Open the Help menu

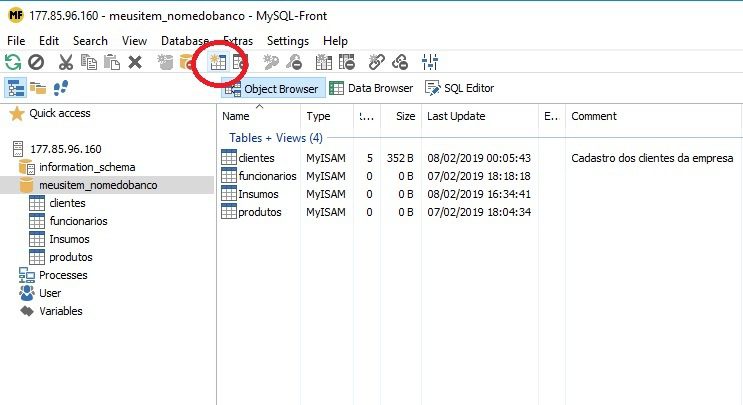point(335,41)
